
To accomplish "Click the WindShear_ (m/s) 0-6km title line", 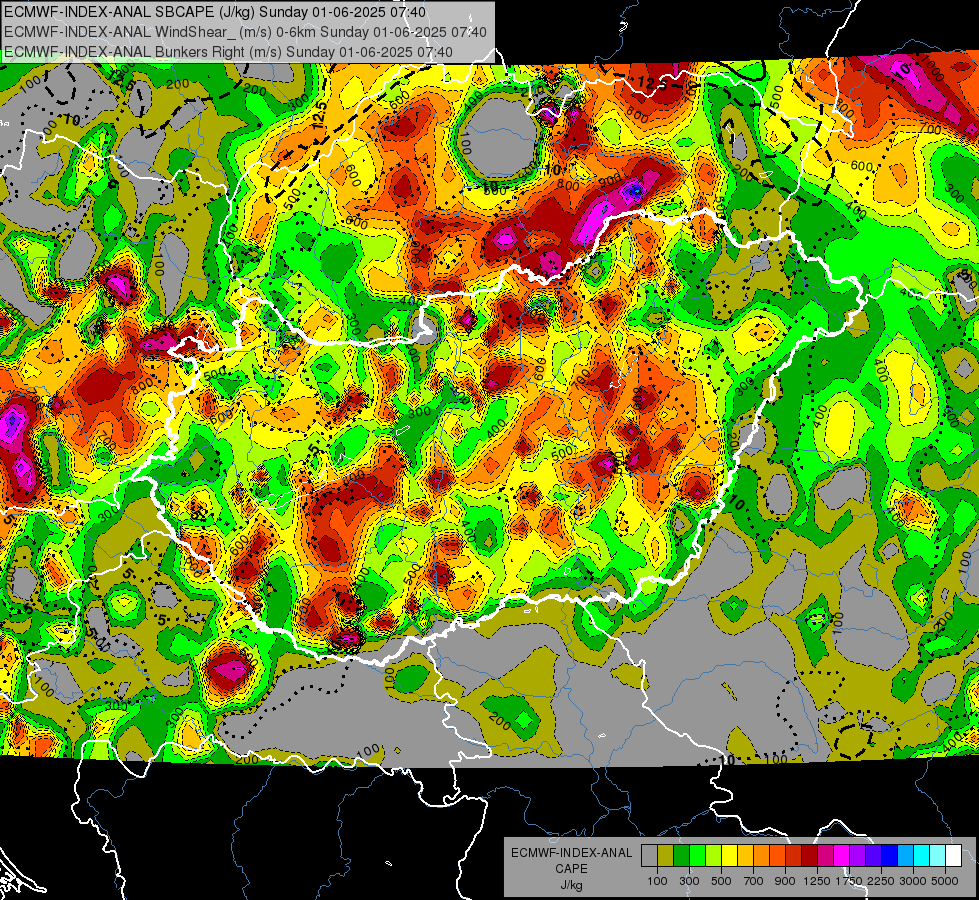I will (245, 32).
